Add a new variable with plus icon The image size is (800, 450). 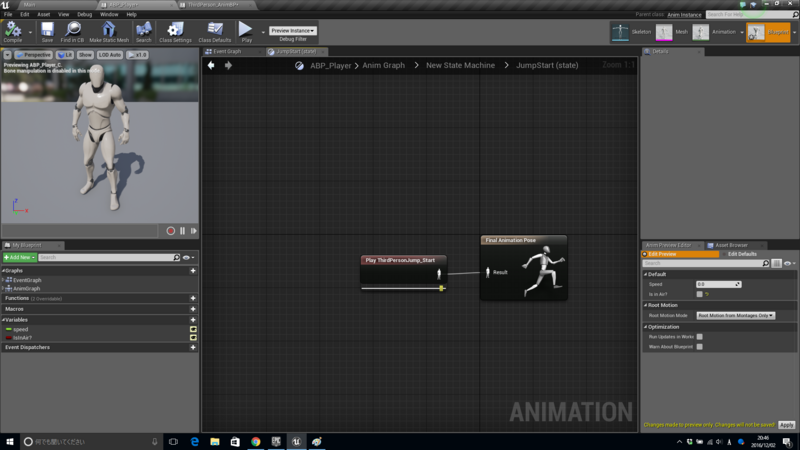[193, 320]
